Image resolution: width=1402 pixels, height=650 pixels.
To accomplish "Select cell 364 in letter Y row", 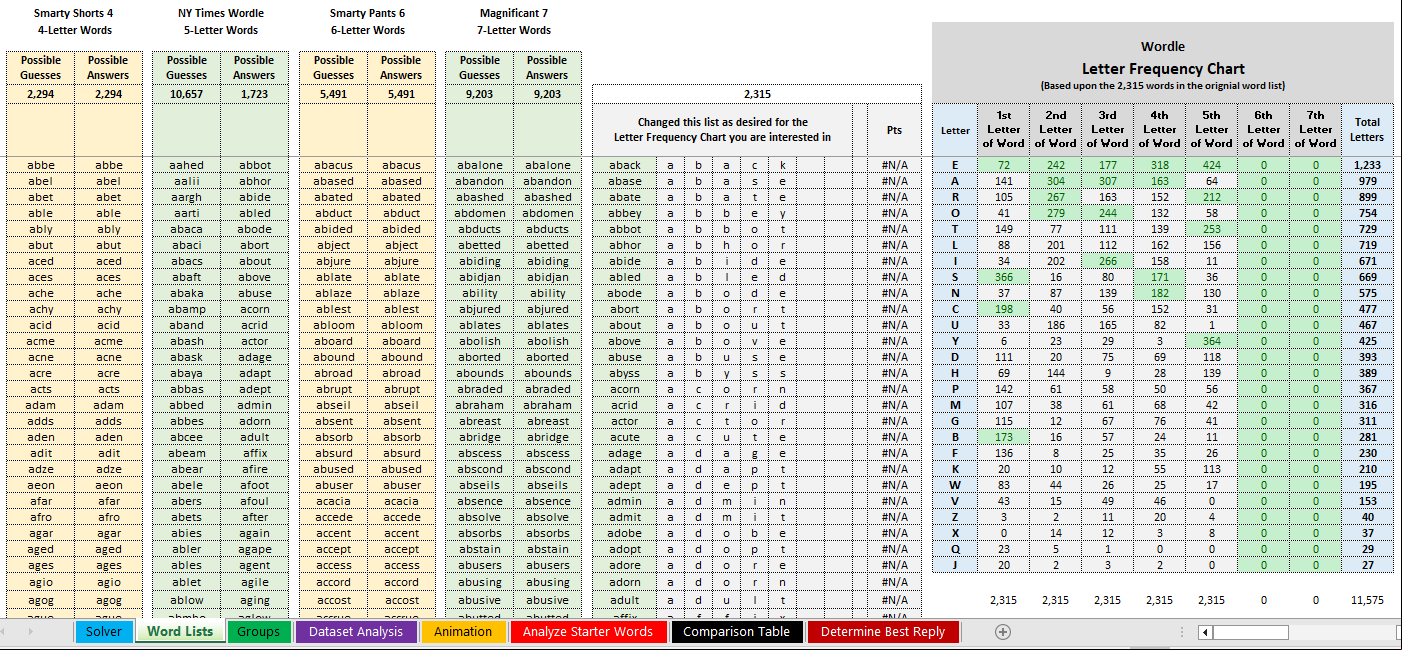I will 1211,341.
